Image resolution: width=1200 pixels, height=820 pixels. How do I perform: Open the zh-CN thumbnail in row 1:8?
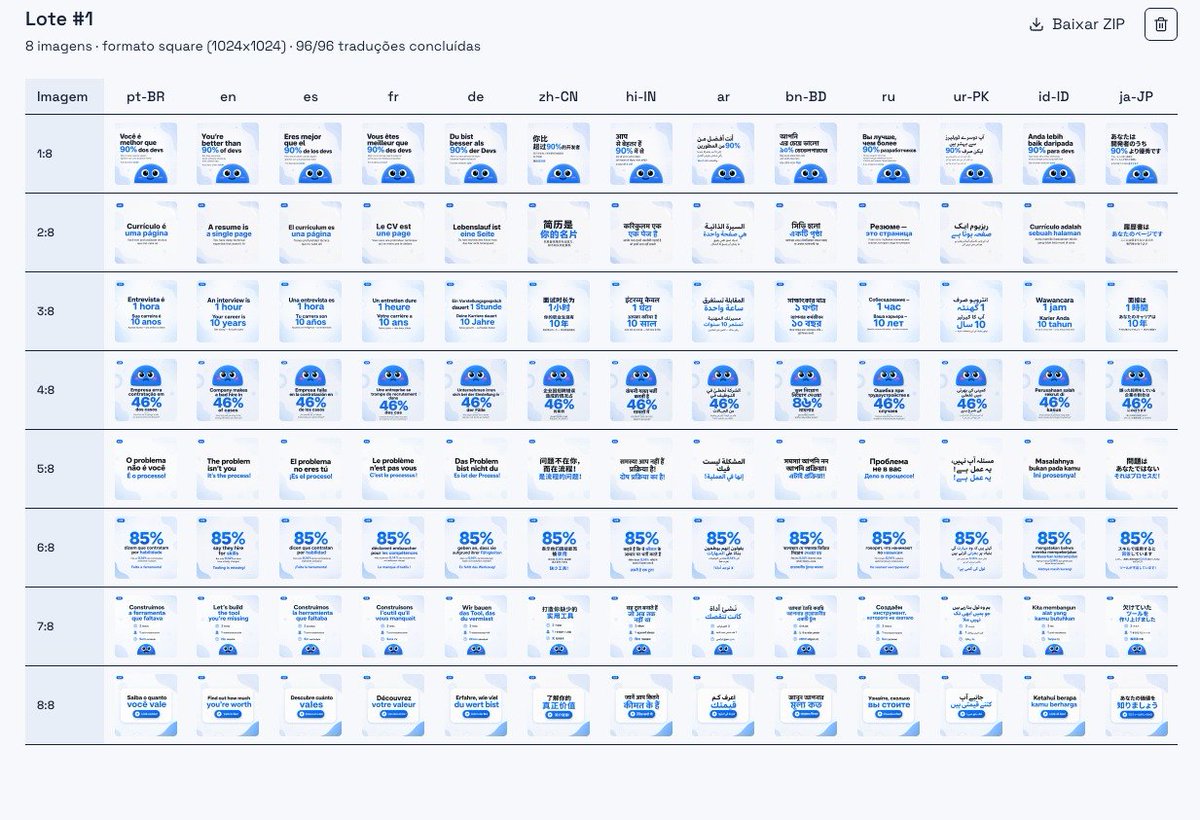559,153
